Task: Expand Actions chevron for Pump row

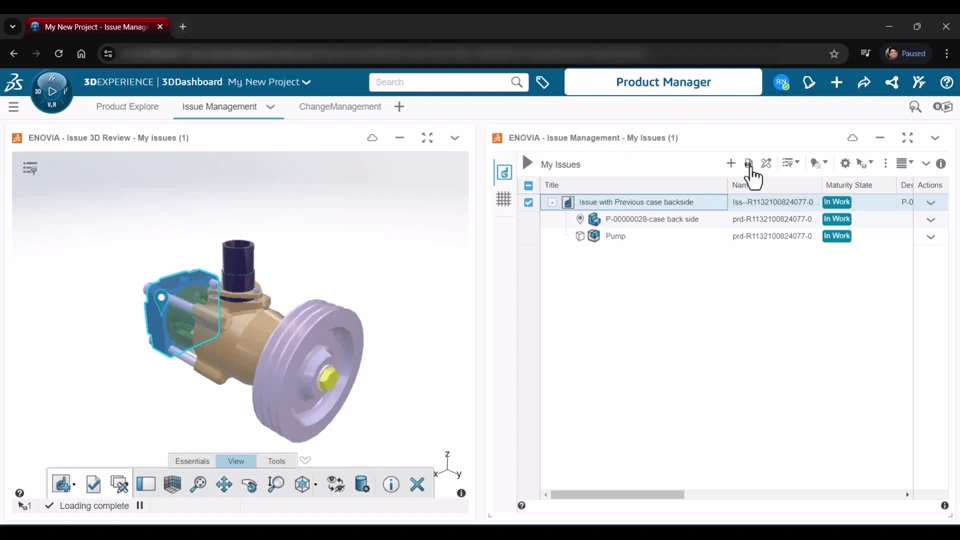Action: 930,237
